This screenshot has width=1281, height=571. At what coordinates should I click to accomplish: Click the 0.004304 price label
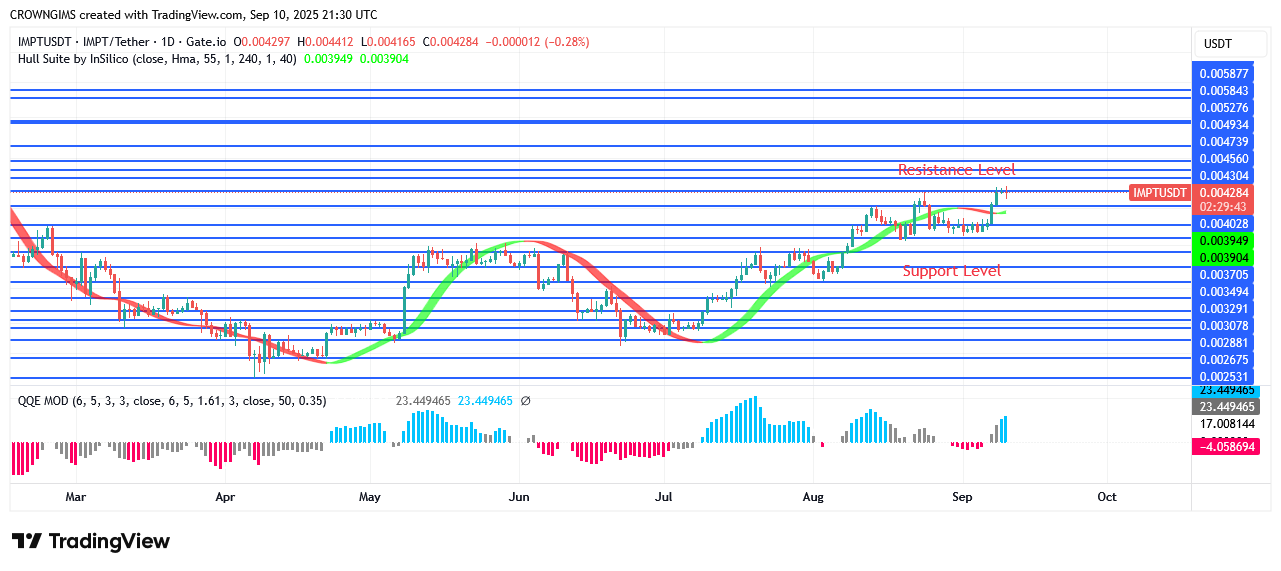tap(1224, 175)
